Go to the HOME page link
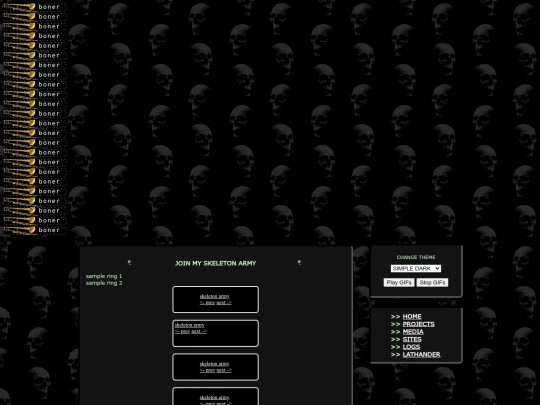Viewport: 540px width, 405px height. pyautogui.click(x=412, y=316)
